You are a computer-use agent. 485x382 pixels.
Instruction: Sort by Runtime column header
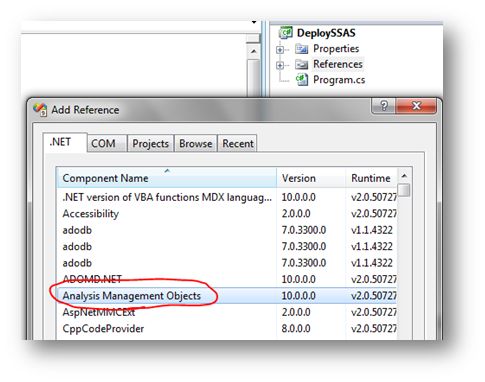tap(372, 178)
